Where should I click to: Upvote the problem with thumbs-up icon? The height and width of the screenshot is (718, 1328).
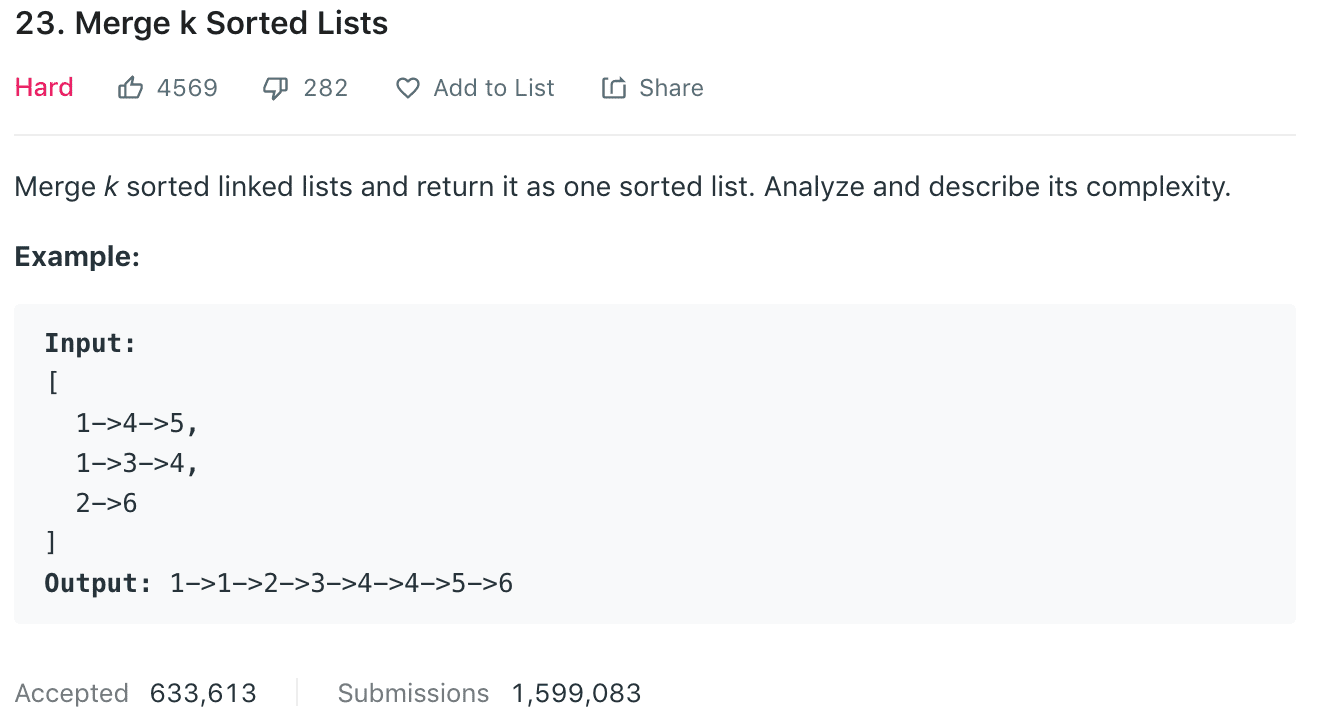click(x=130, y=88)
